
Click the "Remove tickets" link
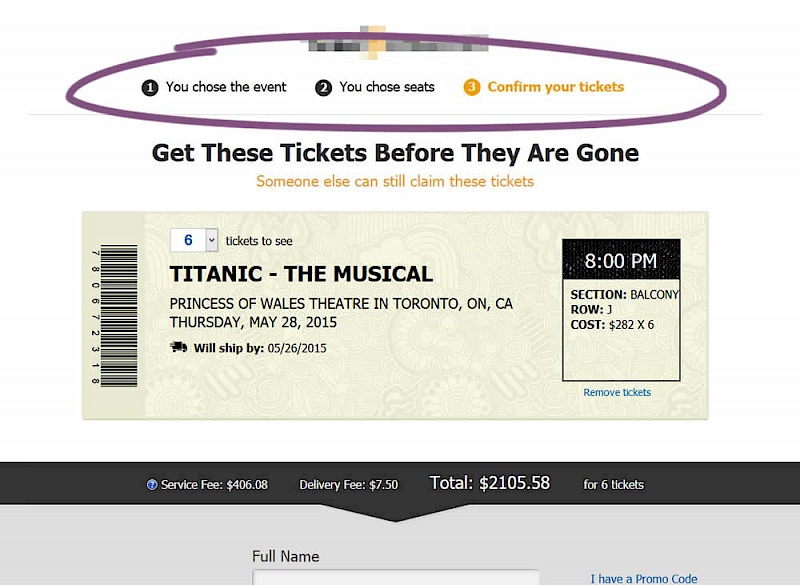[617, 392]
